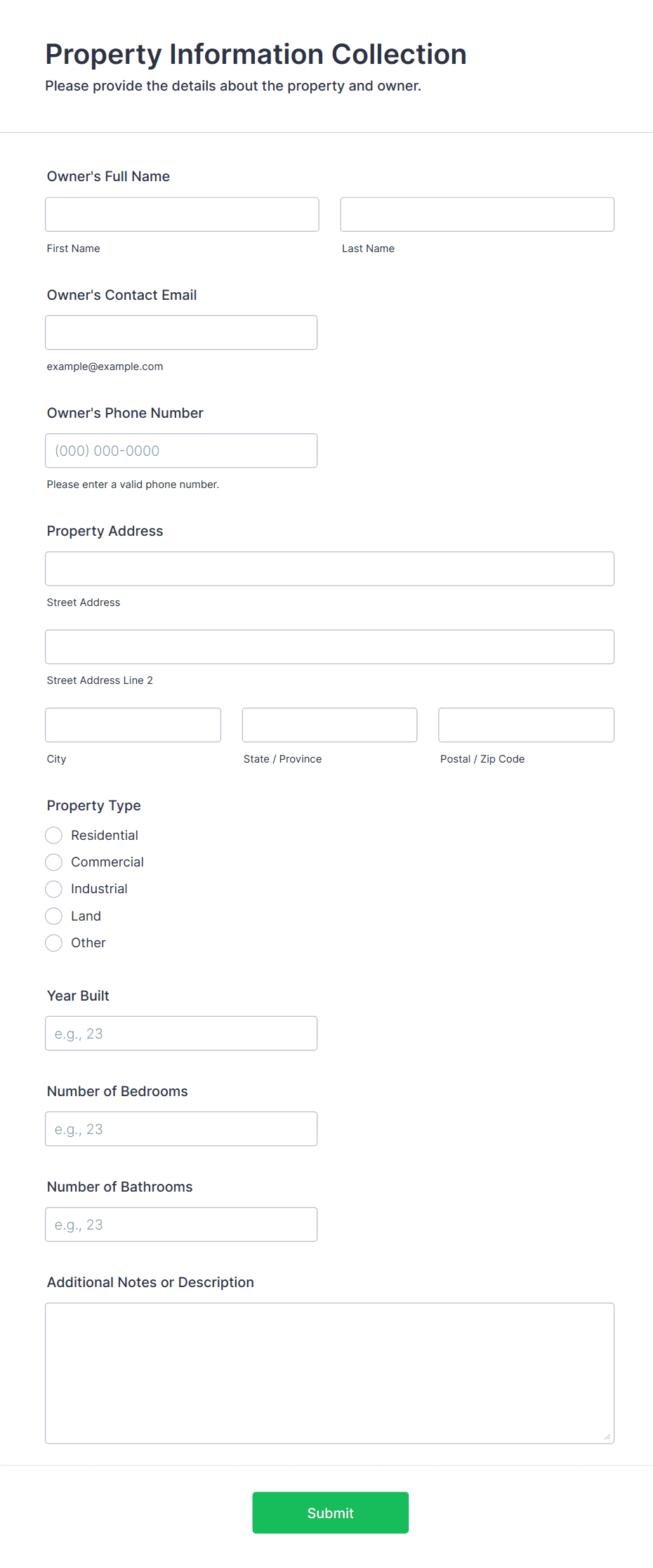Screen dimensions: 653x1568
Task: Select the Commercial property type
Action: (x=53, y=862)
